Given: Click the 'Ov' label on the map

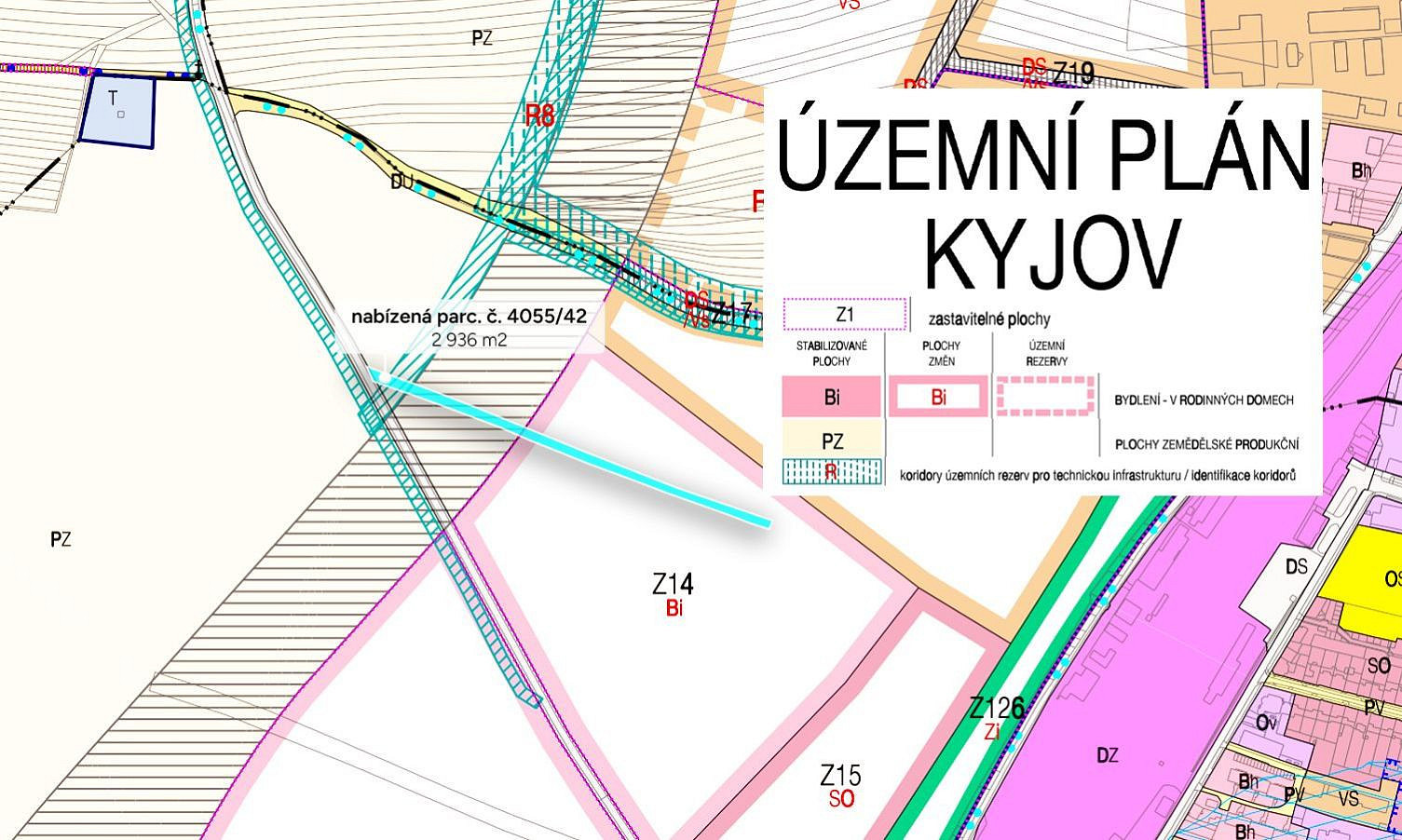Looking at the screenshot, I should [1266, 724].
